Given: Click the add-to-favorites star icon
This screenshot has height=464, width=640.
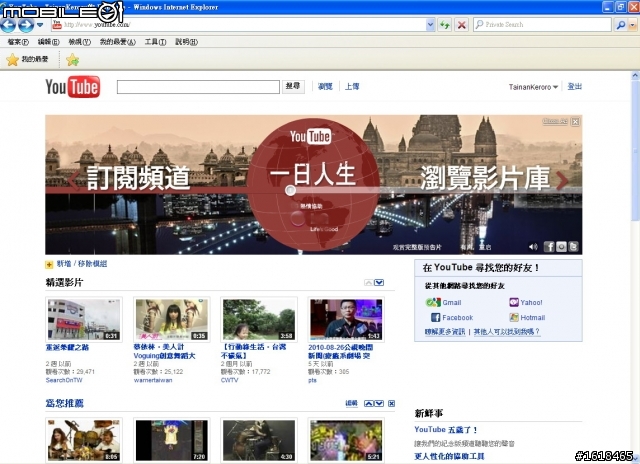Looking at the screenshot, I should pos(73,60).
